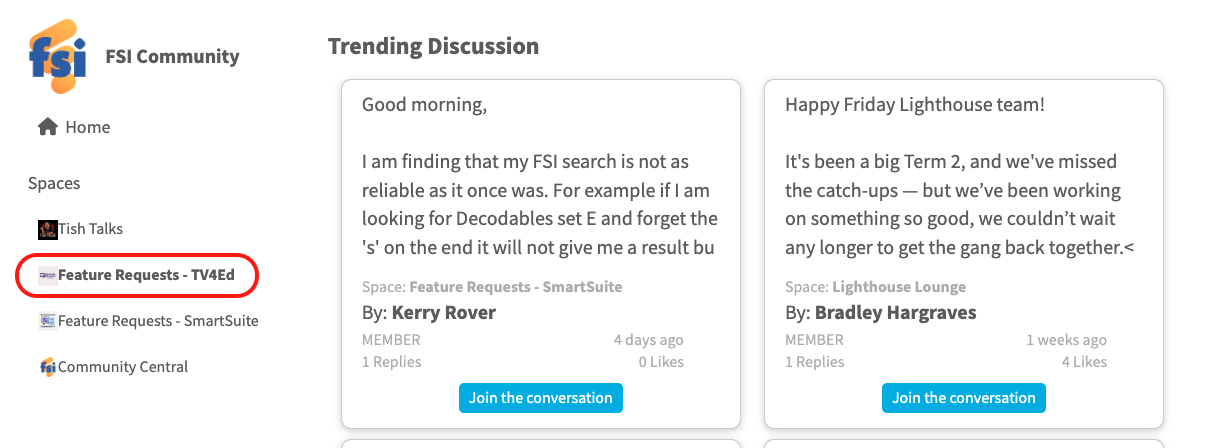
Task: Click the Feature Requests TV4Ed icon
Action: (x=47, y=275)
